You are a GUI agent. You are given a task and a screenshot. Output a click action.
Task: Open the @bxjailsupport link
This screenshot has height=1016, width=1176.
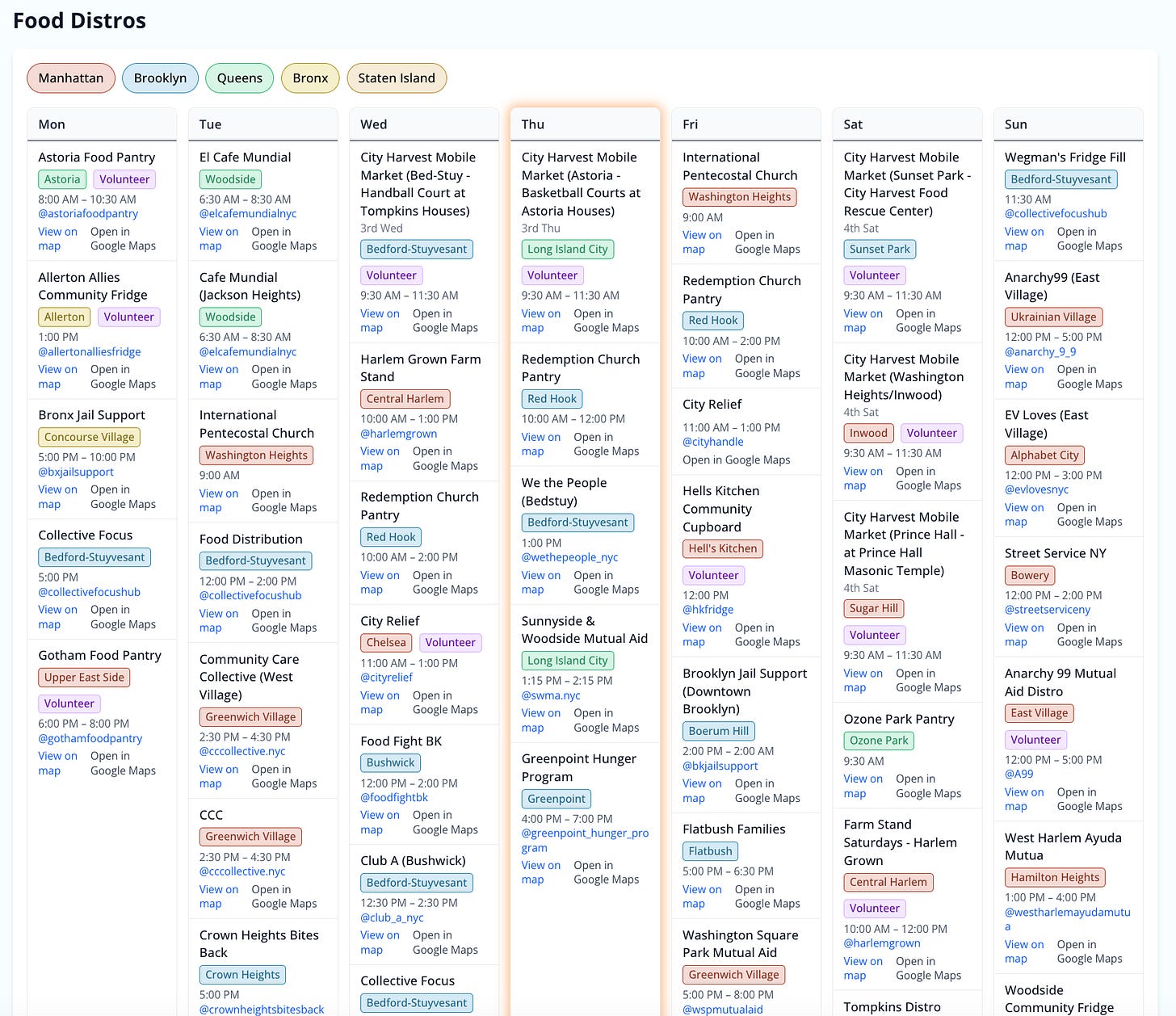click(76, 472)
